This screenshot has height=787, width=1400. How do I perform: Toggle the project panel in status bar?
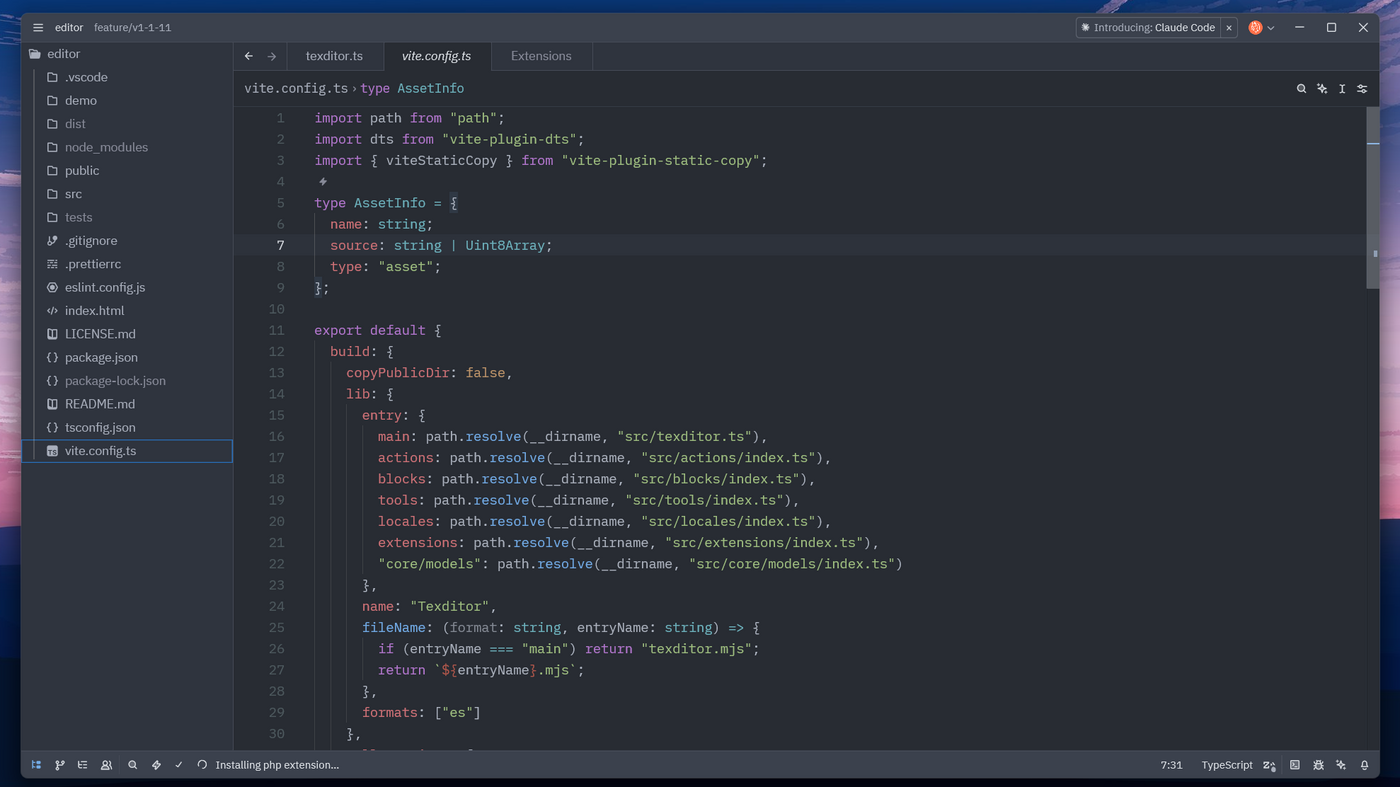coord(36,765)
